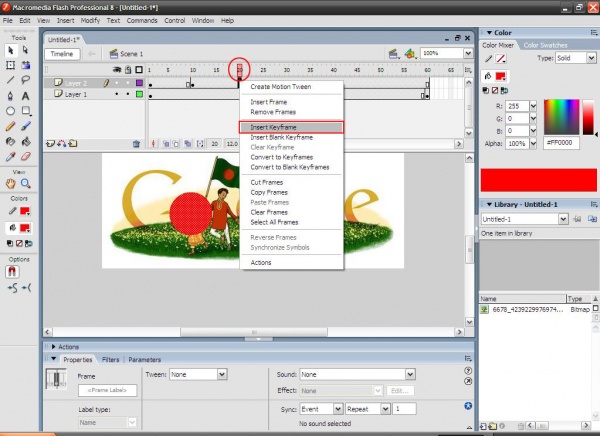Expand the Actions panel
This screenshot has height=436, width=600.
tap(54, 347)
